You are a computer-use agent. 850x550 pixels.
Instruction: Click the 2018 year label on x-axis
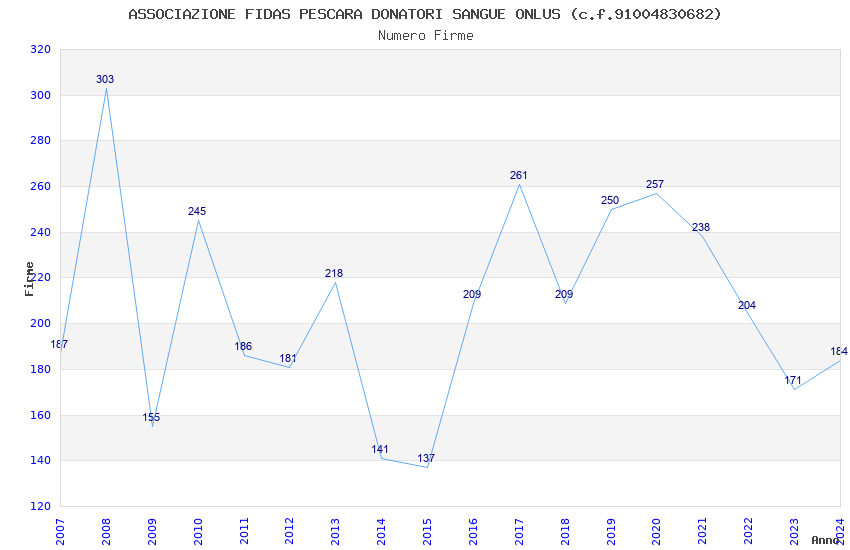click(x=565, y=532)
